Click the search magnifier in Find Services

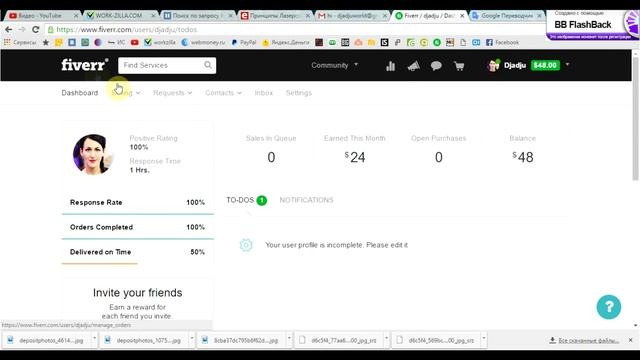point(208,65)
